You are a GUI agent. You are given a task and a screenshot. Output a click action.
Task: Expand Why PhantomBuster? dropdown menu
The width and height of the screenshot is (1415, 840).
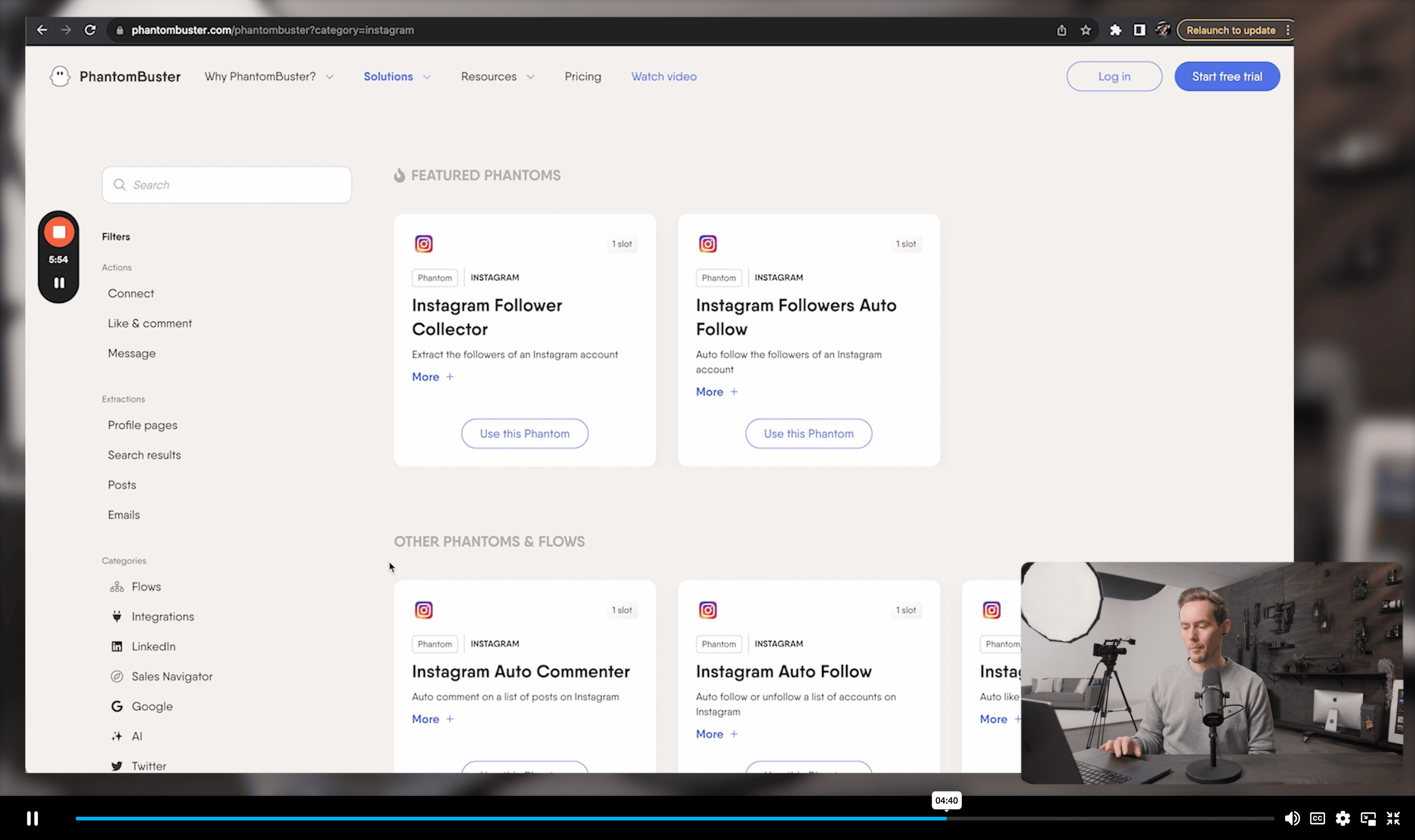click(269, 76)
